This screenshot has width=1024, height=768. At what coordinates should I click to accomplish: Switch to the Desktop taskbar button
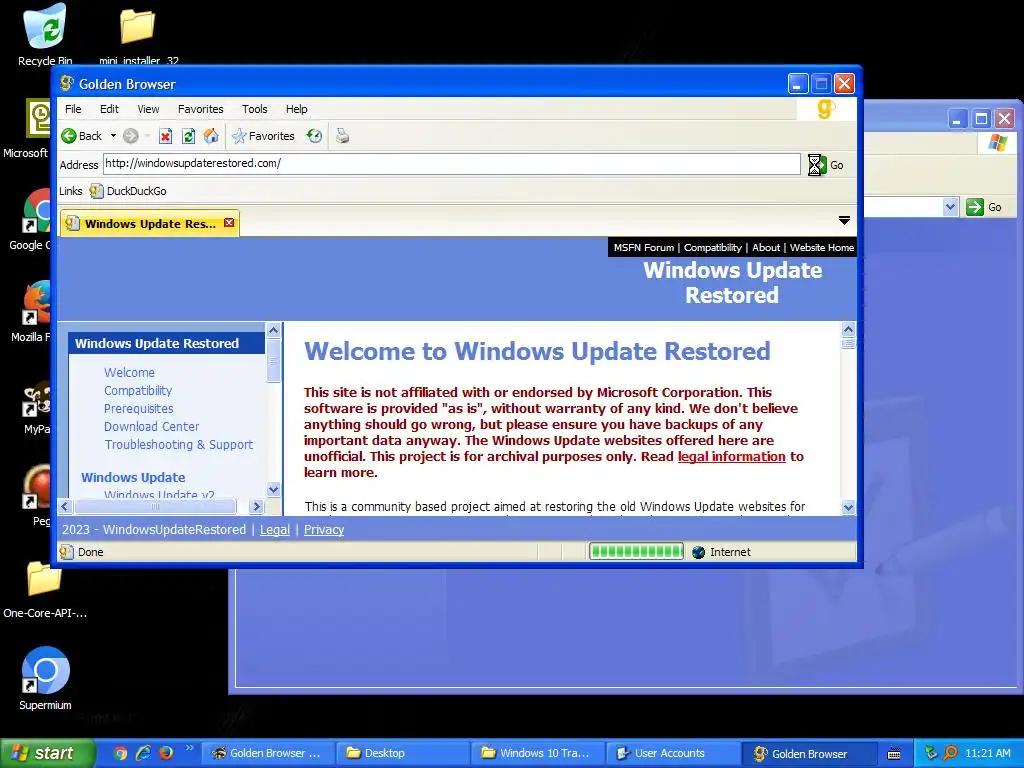click(x=402, y=754)
